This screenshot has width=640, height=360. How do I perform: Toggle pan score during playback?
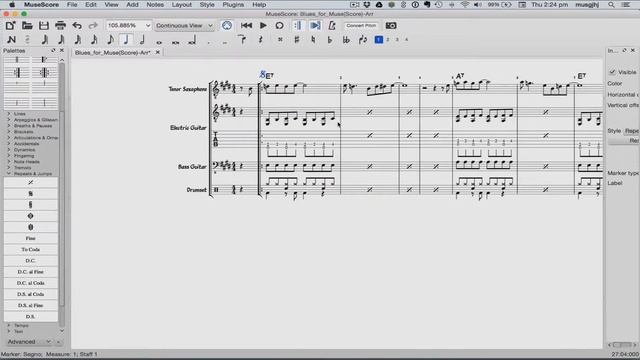[315, 26]
